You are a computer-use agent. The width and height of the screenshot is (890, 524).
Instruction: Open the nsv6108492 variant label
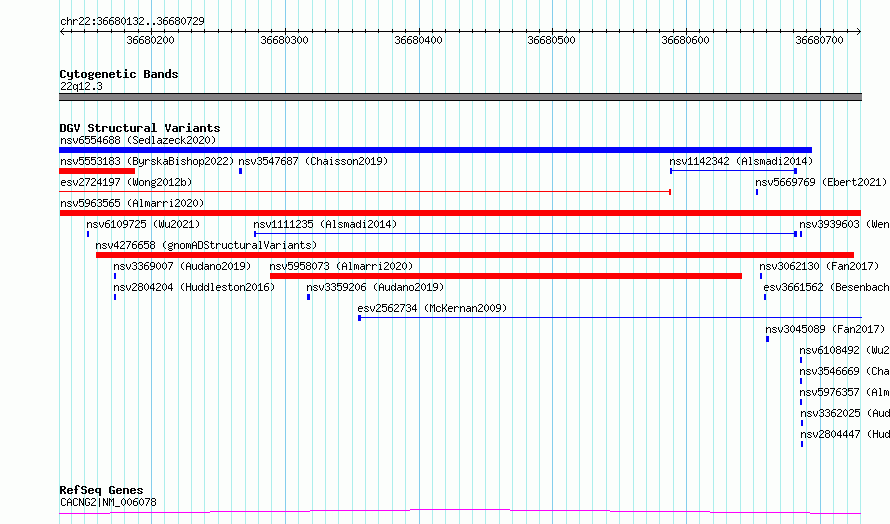point(845,350)
